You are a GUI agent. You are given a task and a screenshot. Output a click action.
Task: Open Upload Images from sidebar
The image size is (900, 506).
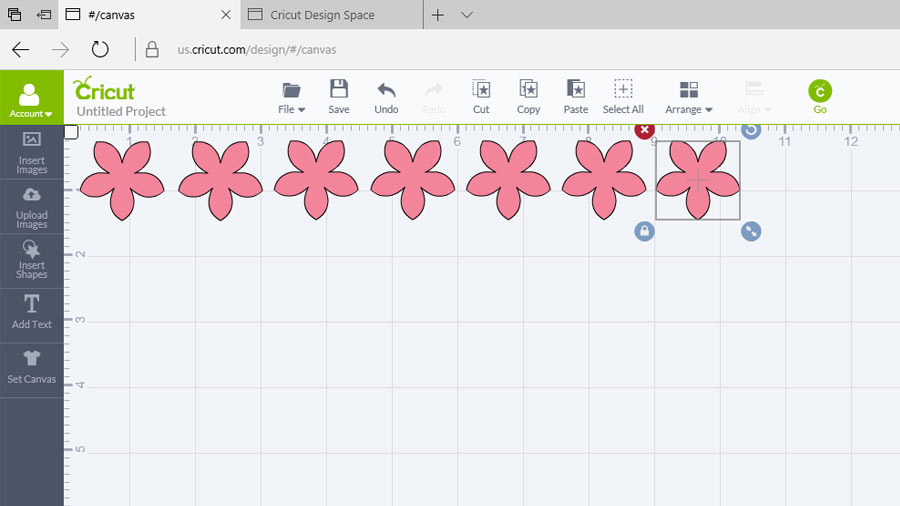(32, 207)
